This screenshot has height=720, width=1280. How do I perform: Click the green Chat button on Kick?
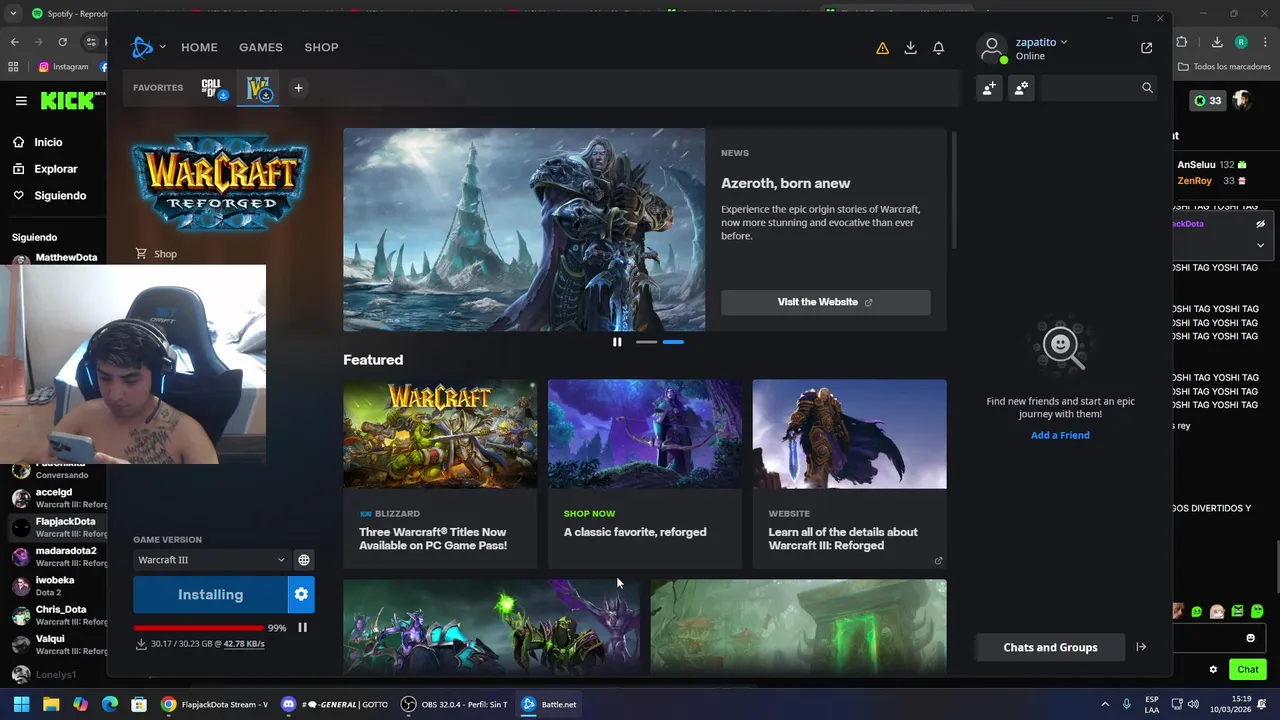coord(1248,670)
